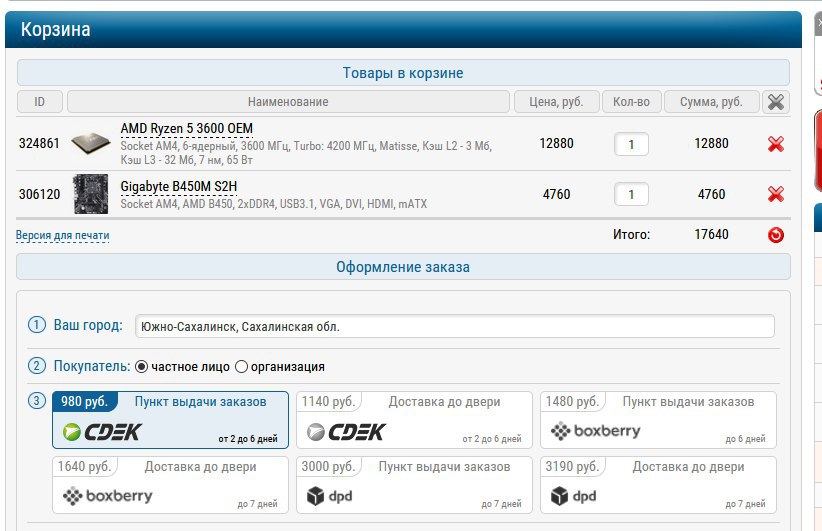Click the Gigabyte motherboard thumbnail

click(91, 194)
